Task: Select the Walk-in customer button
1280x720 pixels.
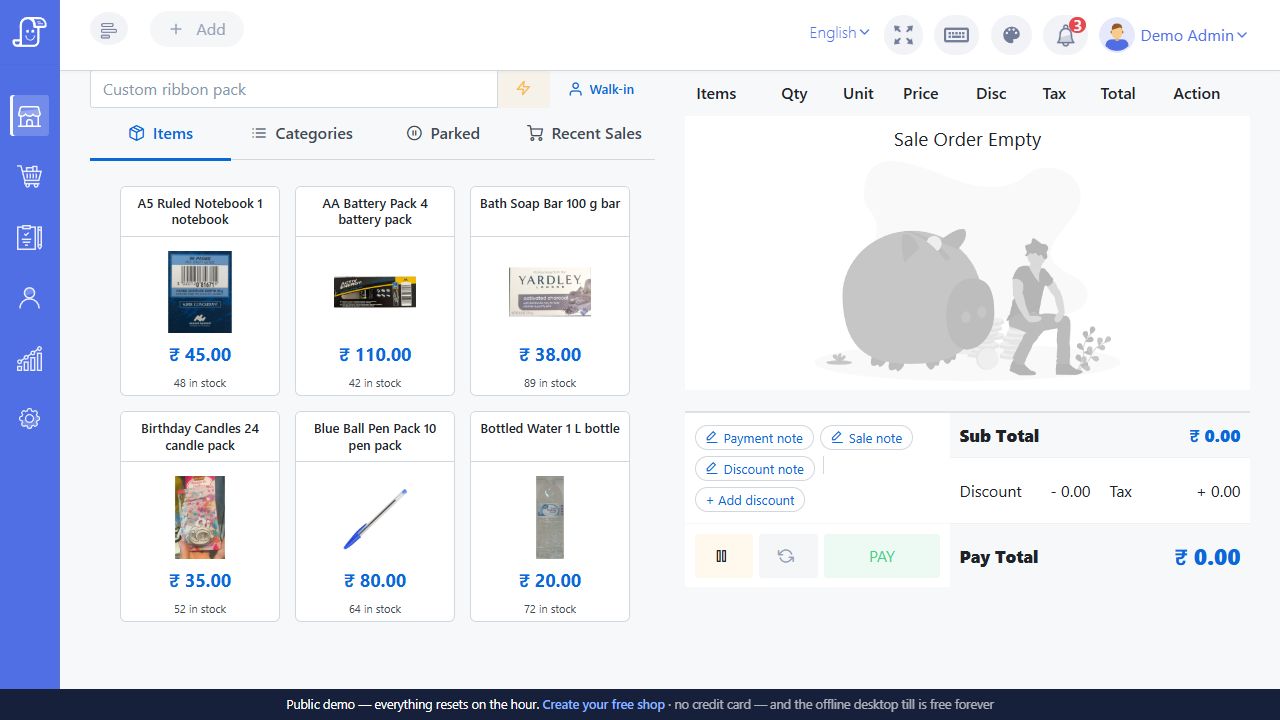Action: [x=601, y=89]
